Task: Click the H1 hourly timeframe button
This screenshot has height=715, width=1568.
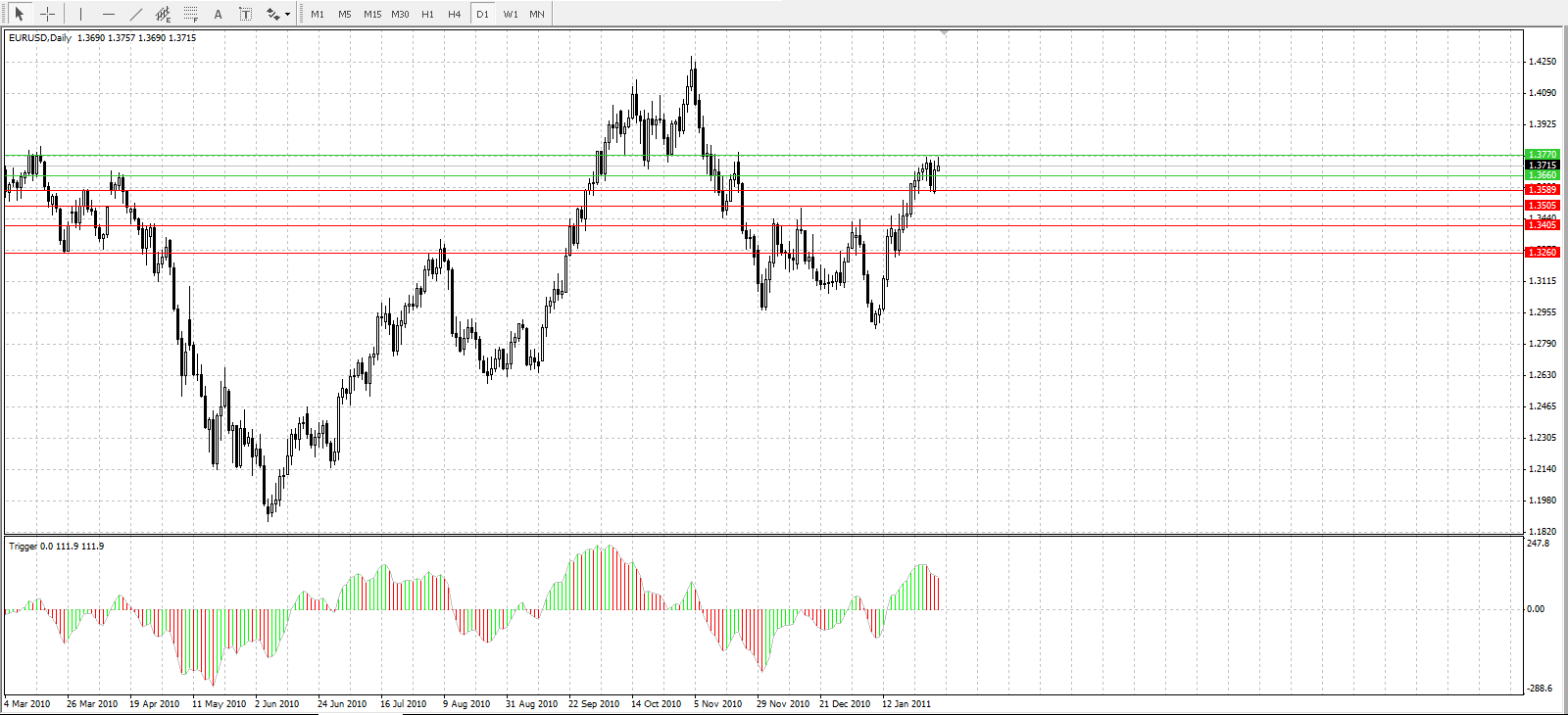Action: click(x=427, y=14)
